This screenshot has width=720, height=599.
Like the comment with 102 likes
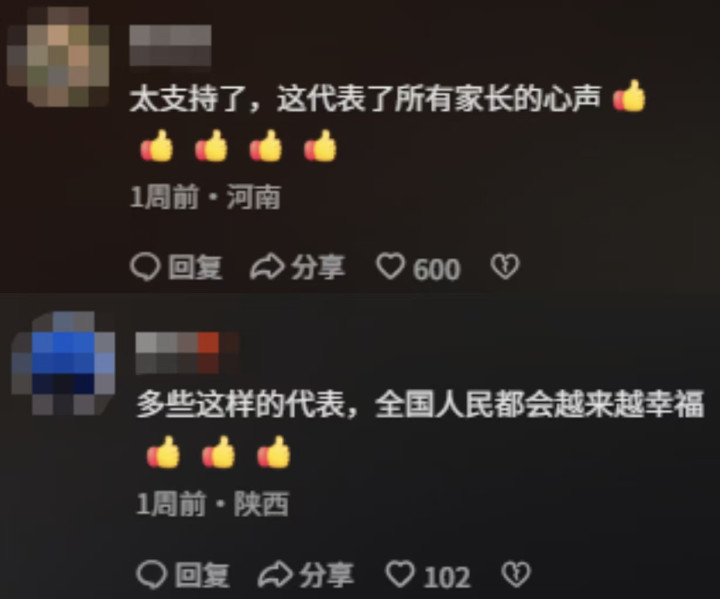400,574
